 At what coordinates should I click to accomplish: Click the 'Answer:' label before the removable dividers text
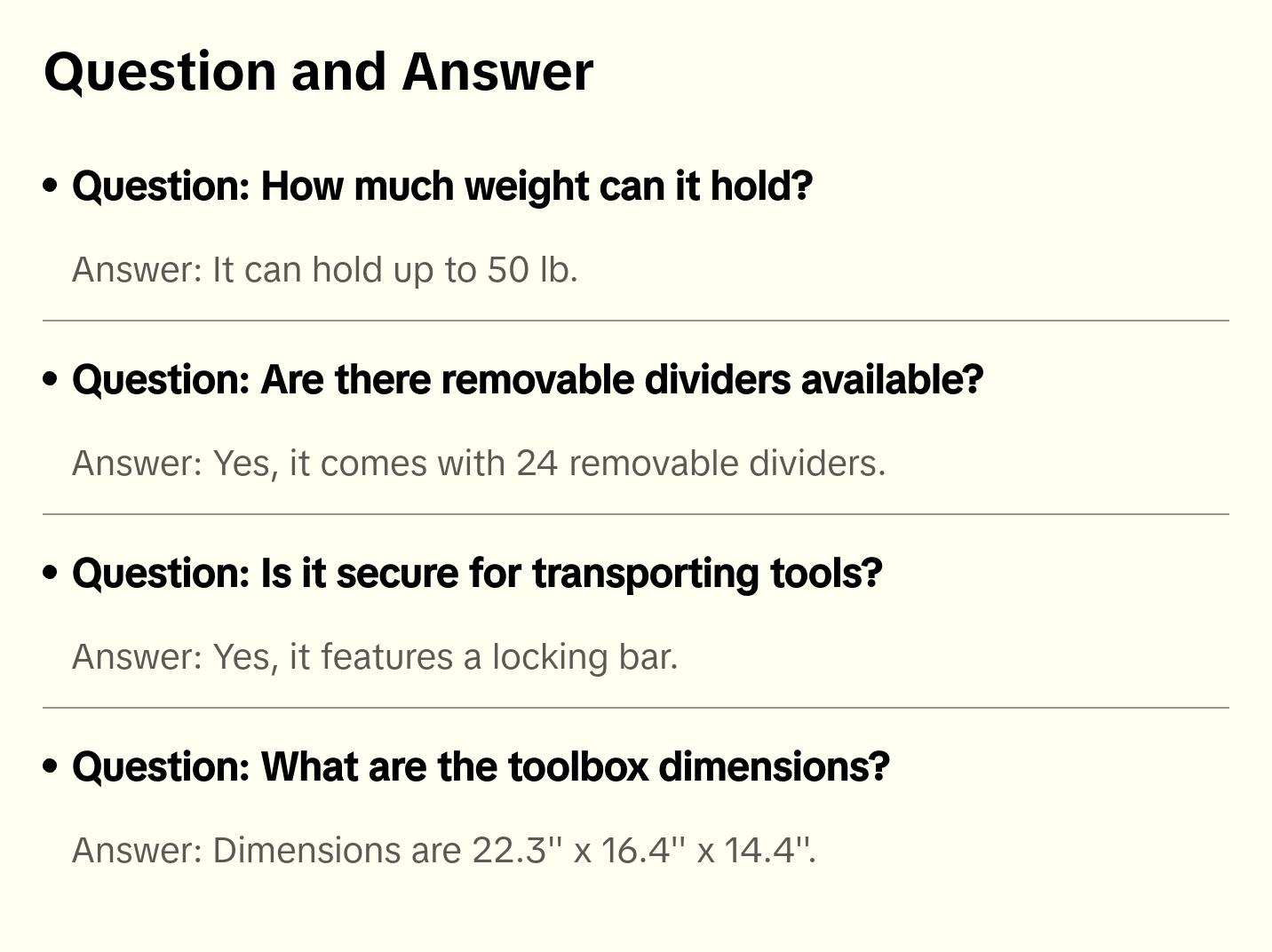pyautogui.click(x=138, y=464)
